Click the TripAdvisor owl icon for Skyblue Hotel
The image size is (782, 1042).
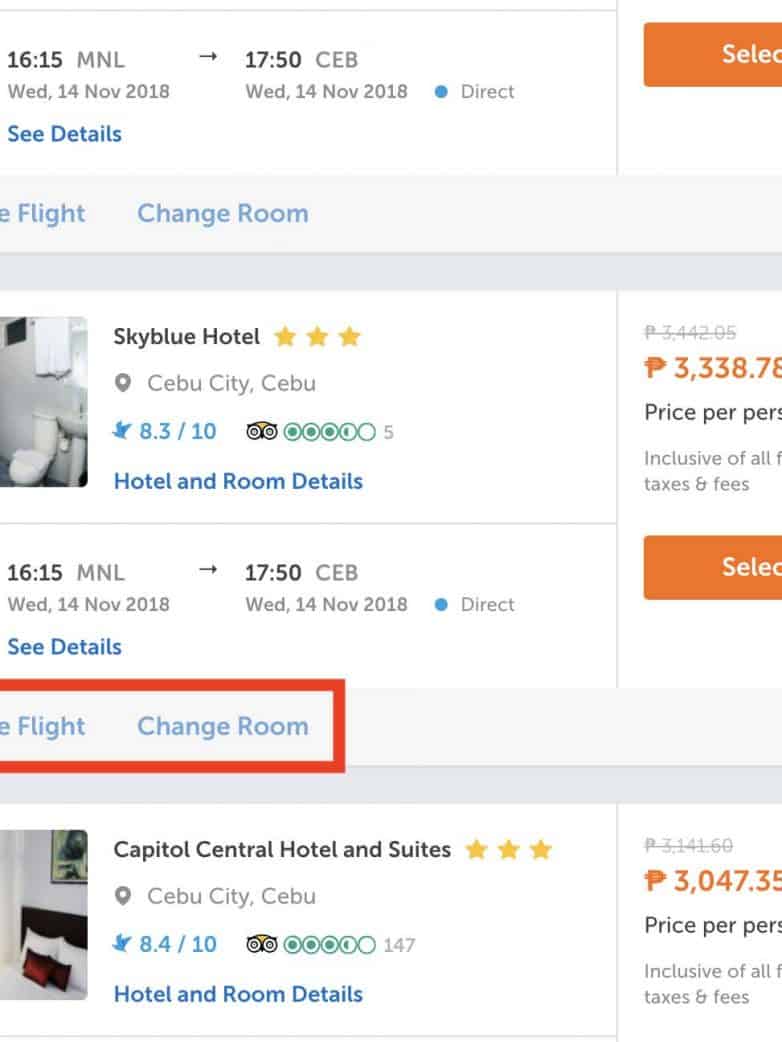(261, 432)
